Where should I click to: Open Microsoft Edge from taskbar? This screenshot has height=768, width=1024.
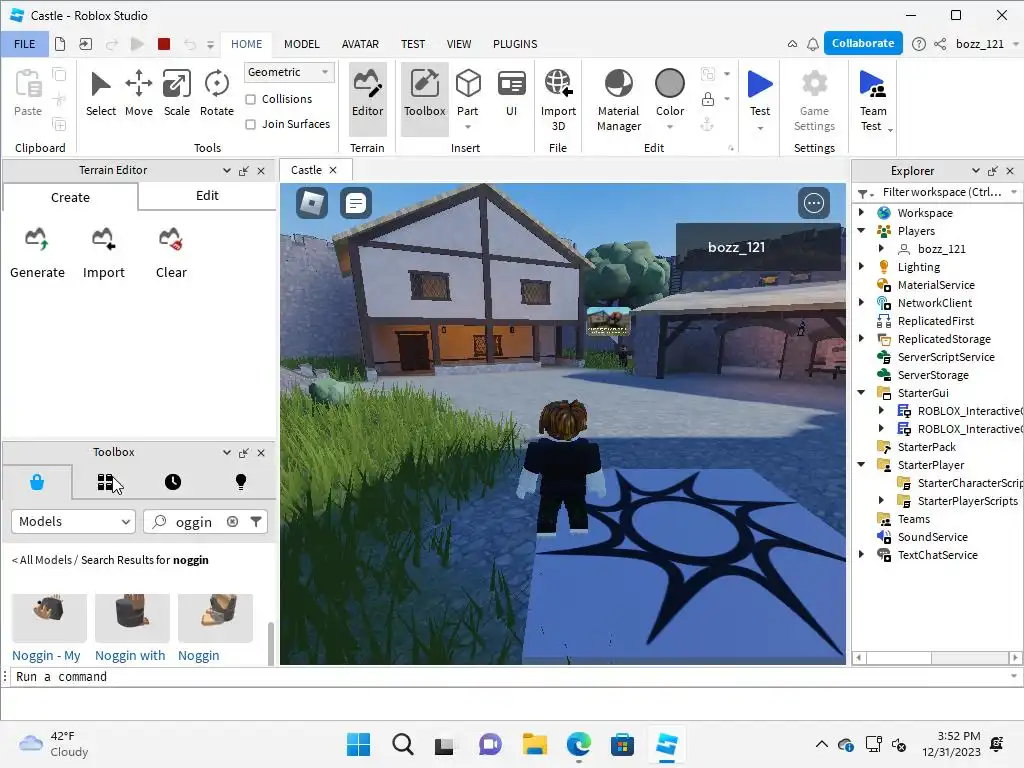point(579,744)
